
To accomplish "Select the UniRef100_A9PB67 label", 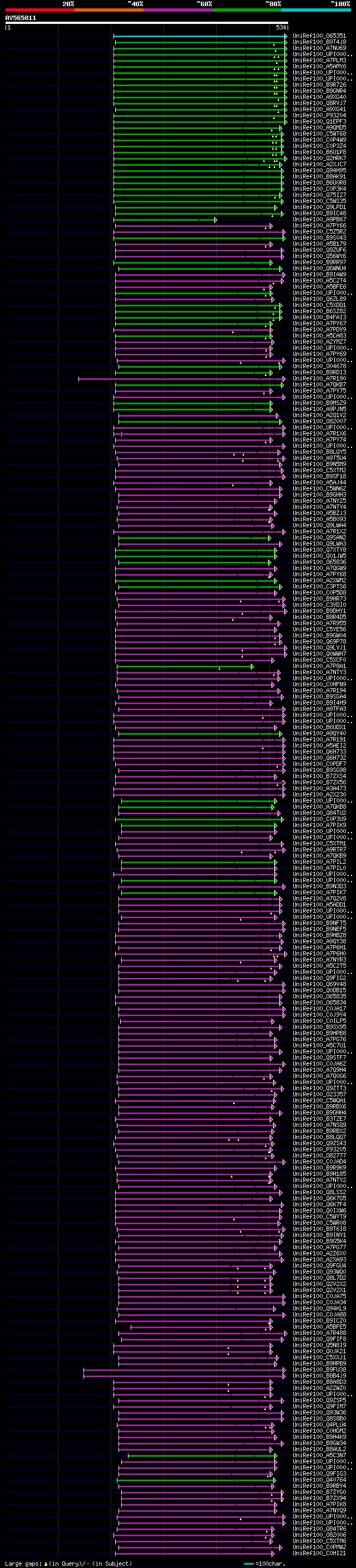I will tap(319, 220).
